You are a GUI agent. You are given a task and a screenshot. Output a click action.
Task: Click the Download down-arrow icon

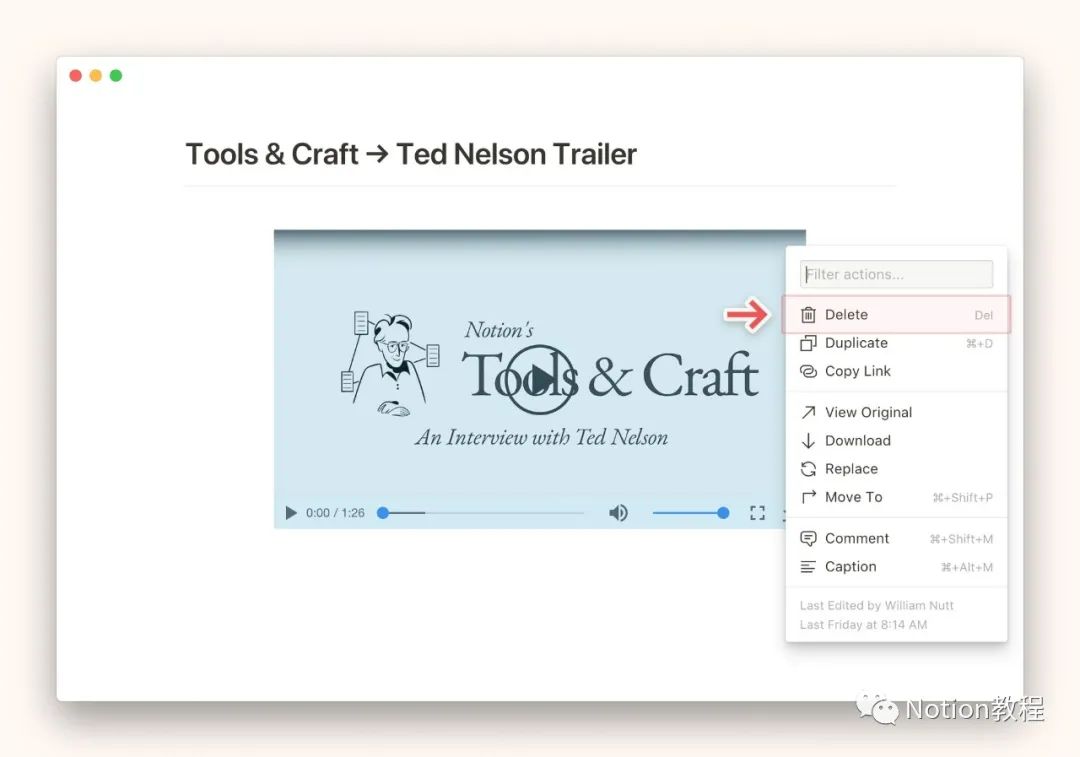point(808,440)
